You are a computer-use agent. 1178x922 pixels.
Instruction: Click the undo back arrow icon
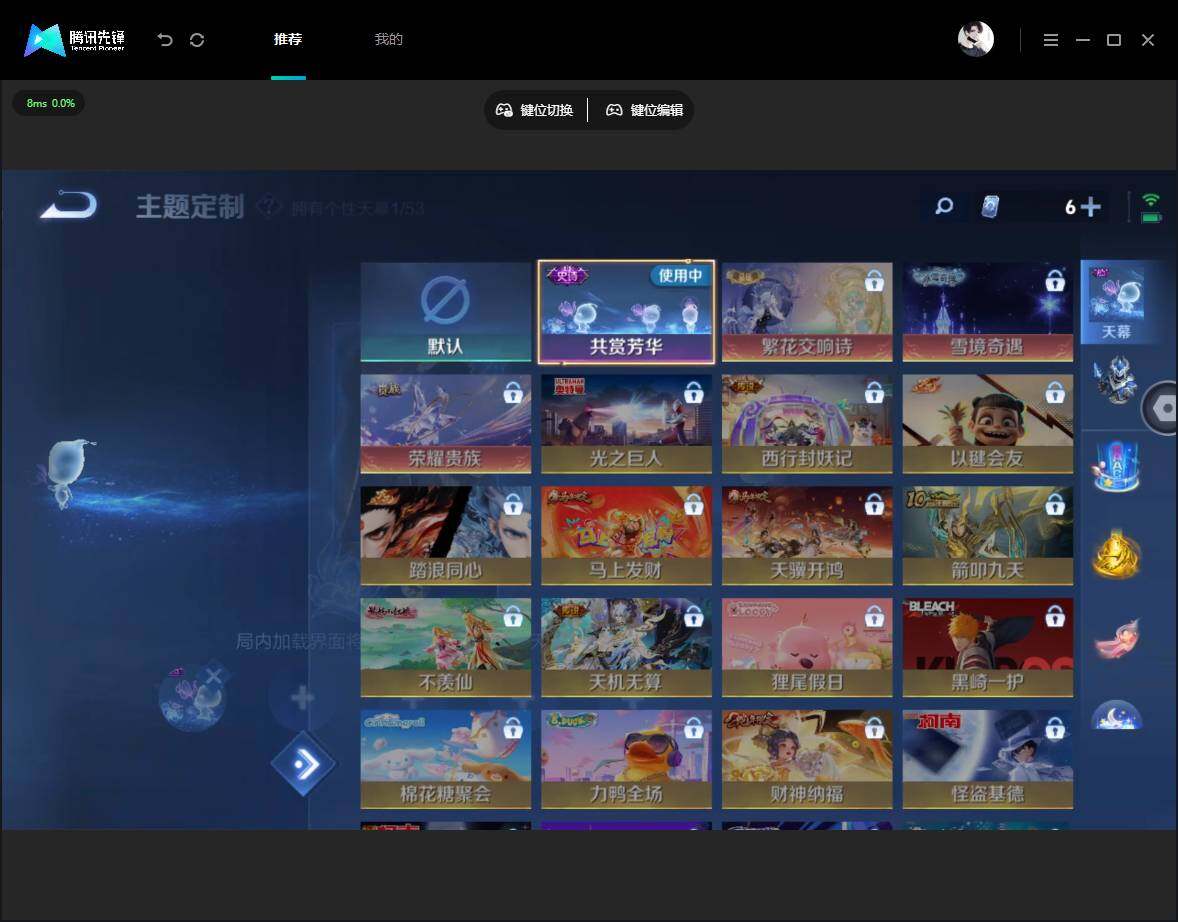165,40
